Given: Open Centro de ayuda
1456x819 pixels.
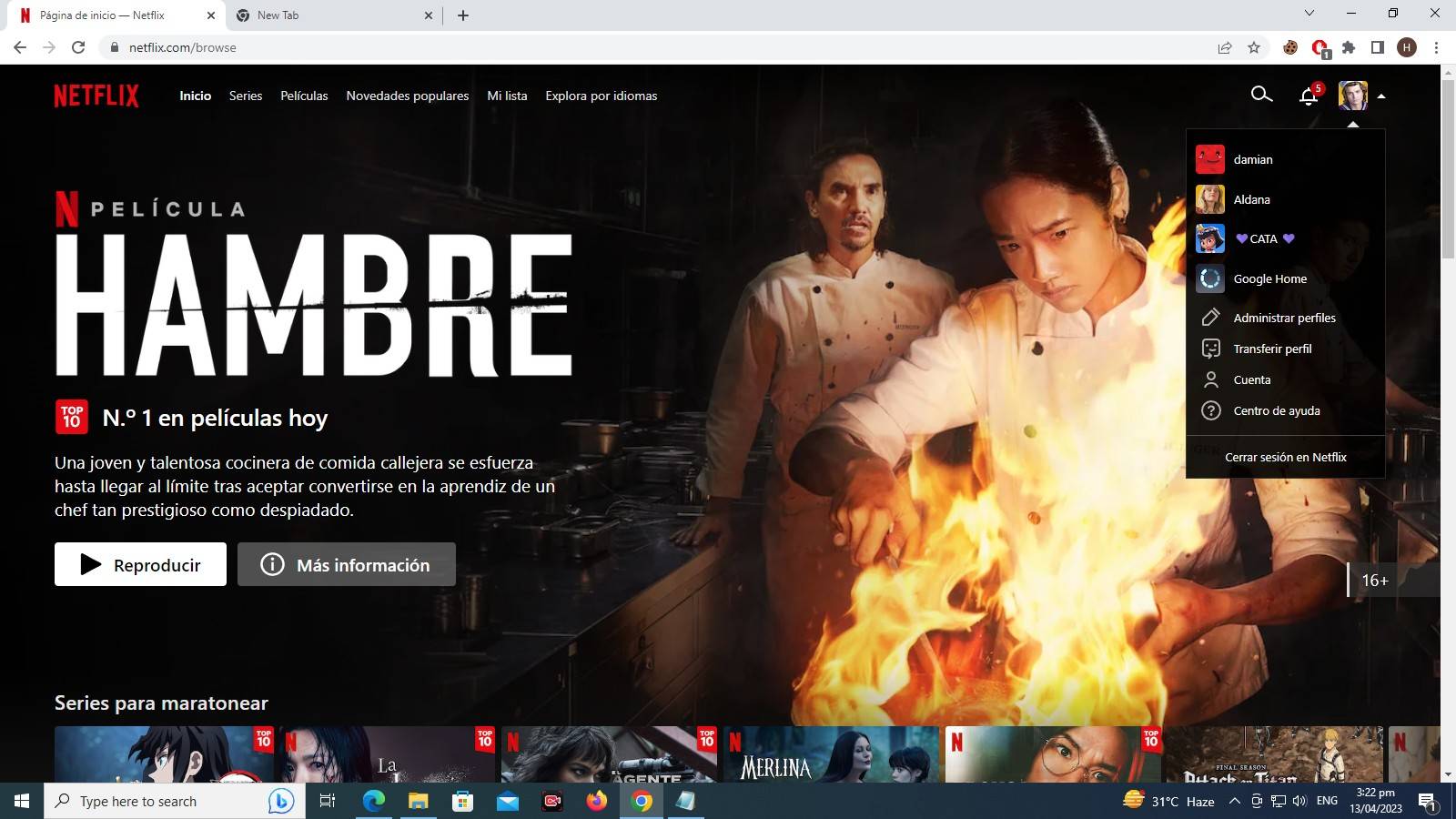Looking at the screenshot, I should (1277, 410).
